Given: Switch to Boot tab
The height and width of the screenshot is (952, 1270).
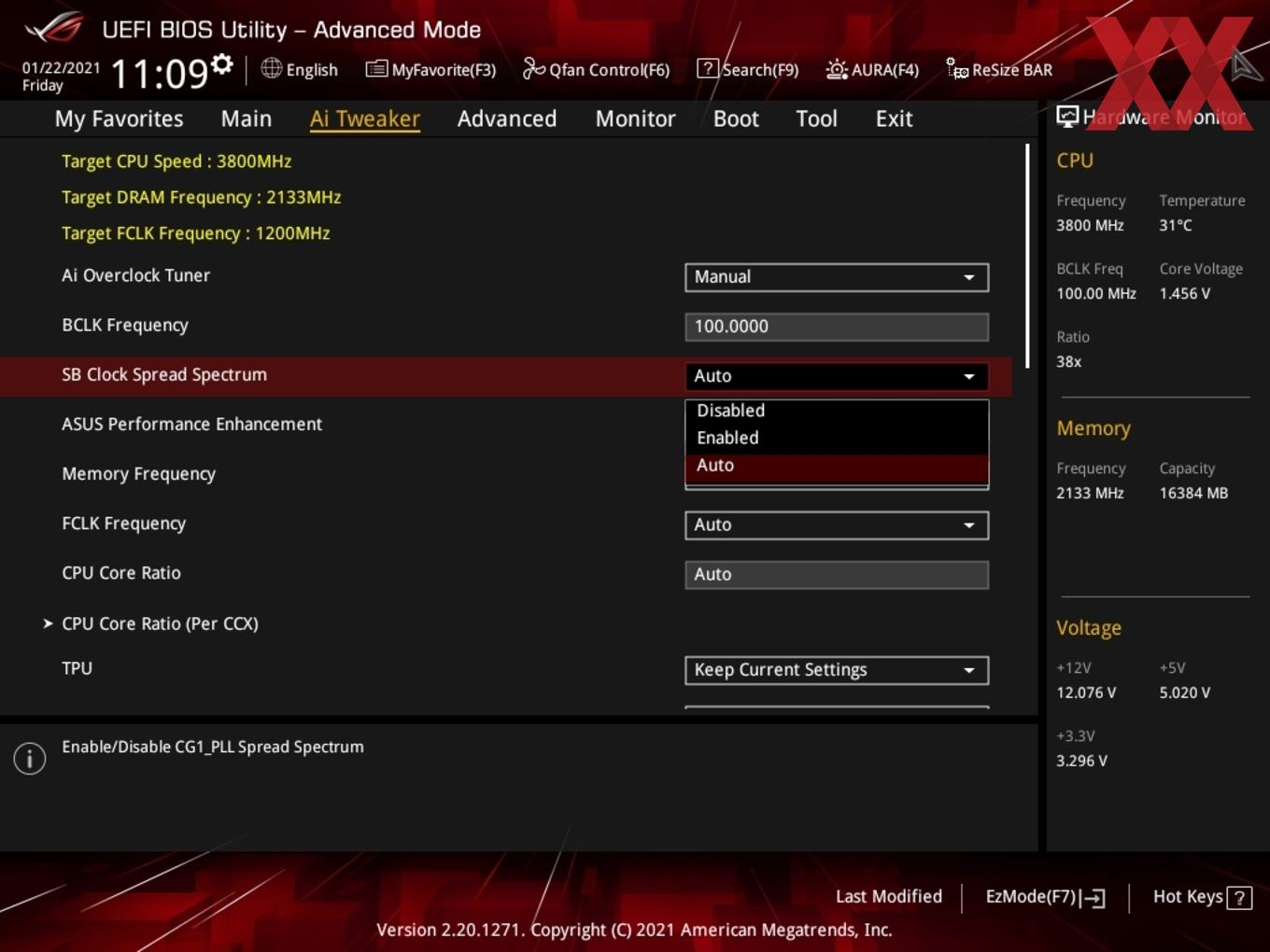Looking at the screenshot, I should pos(736,119).
